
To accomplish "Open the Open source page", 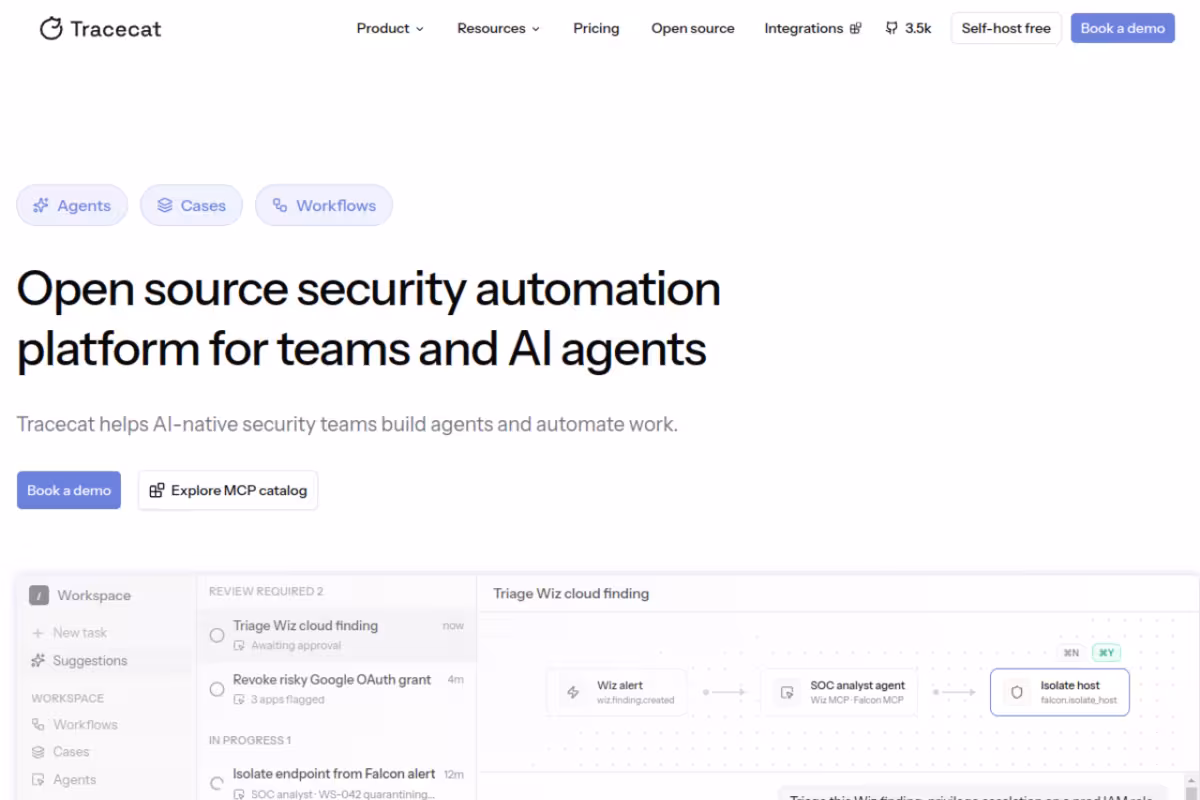I will coord(693,28).
